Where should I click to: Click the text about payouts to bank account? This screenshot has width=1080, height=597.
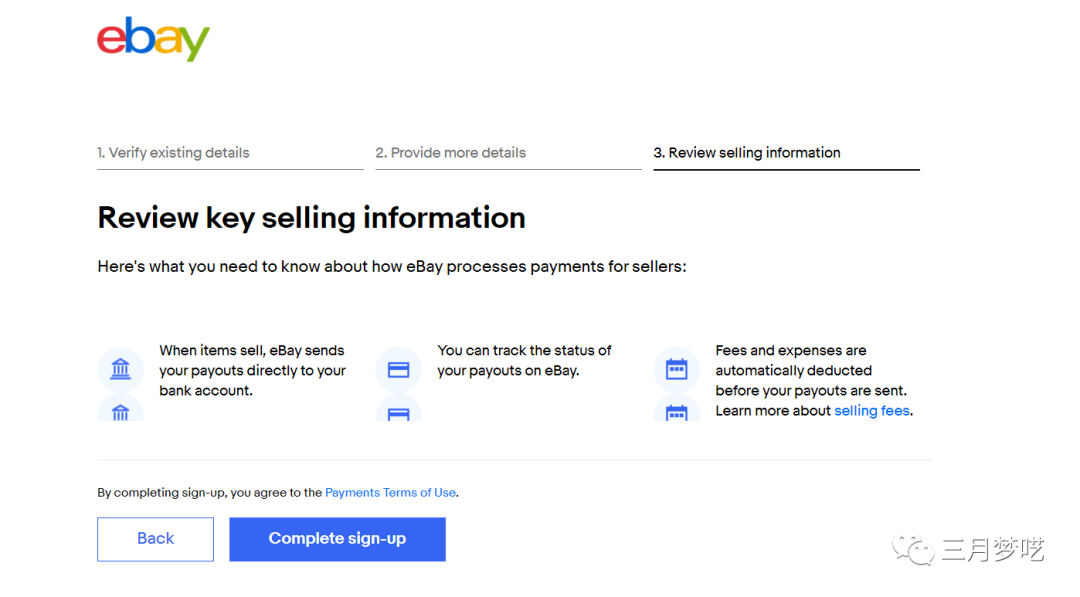[x=252, y=371]
